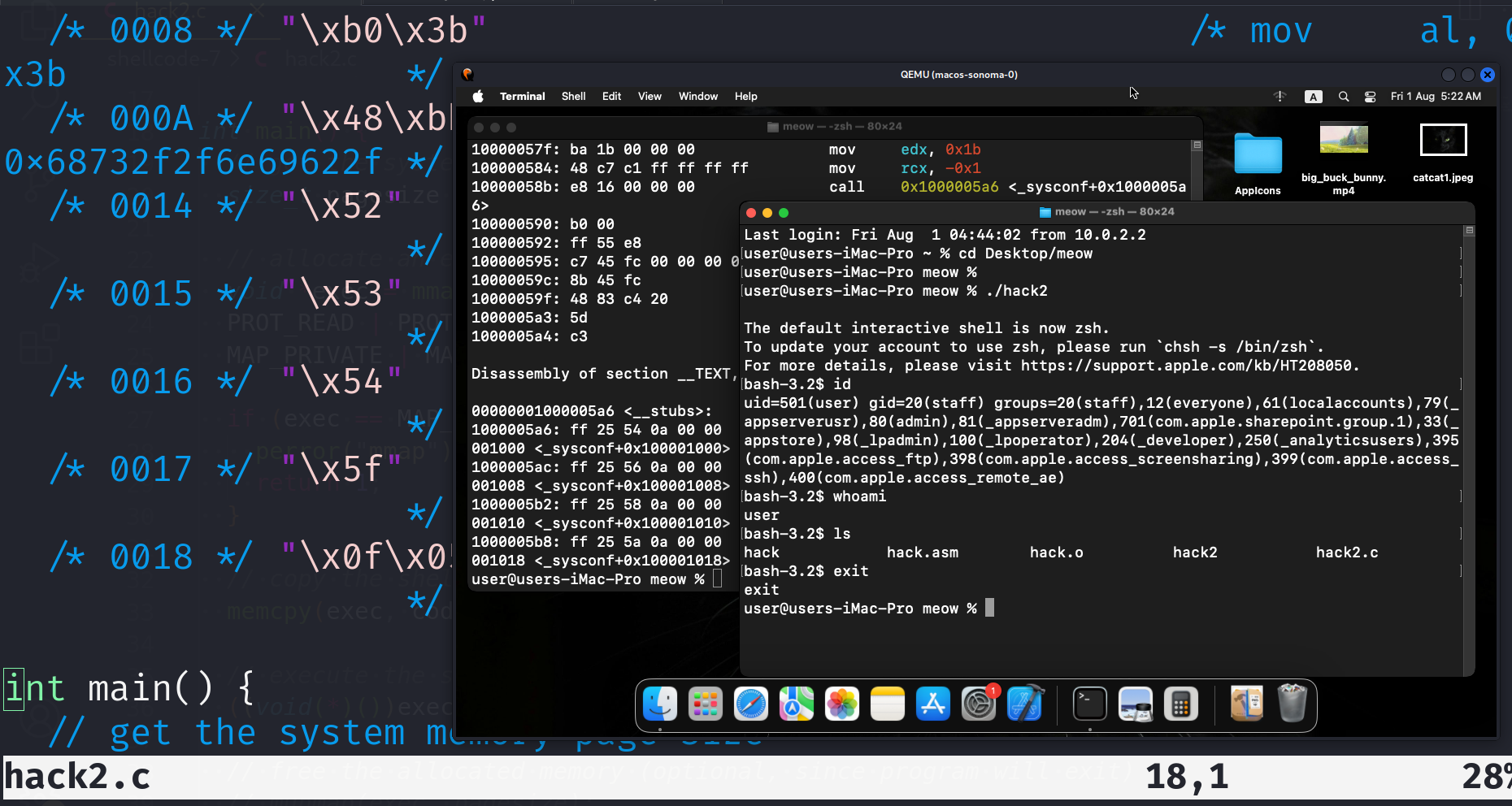Click the int main() line in editor

[130, 688]
